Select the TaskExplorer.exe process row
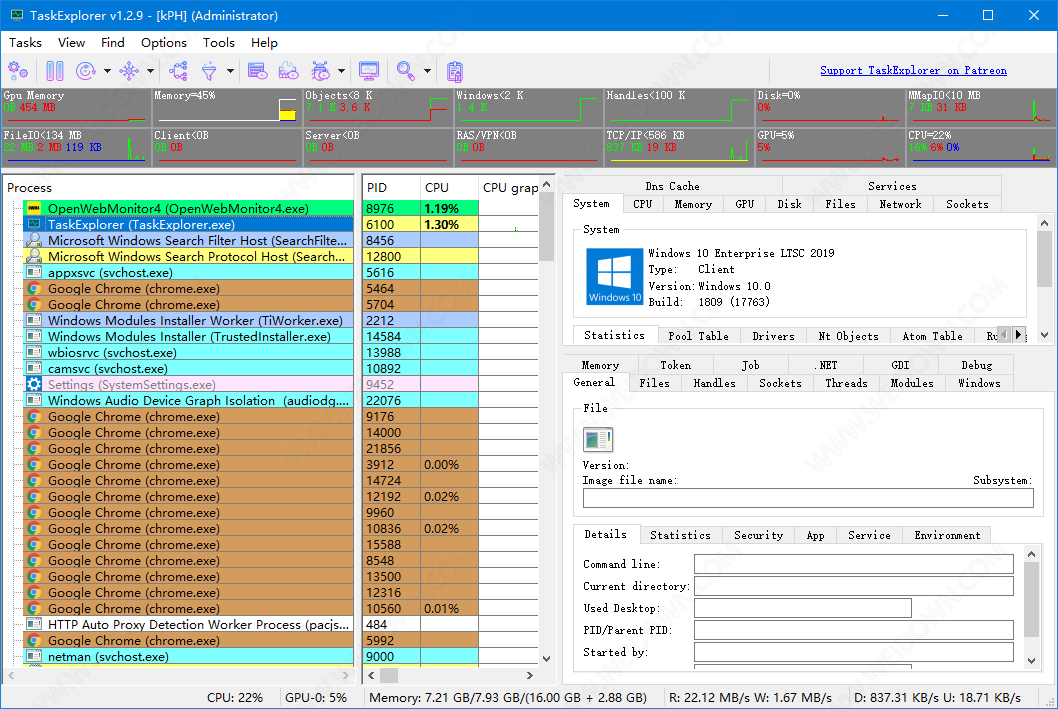The width and height of the screenshot is (1058, 709). (189, 225)
